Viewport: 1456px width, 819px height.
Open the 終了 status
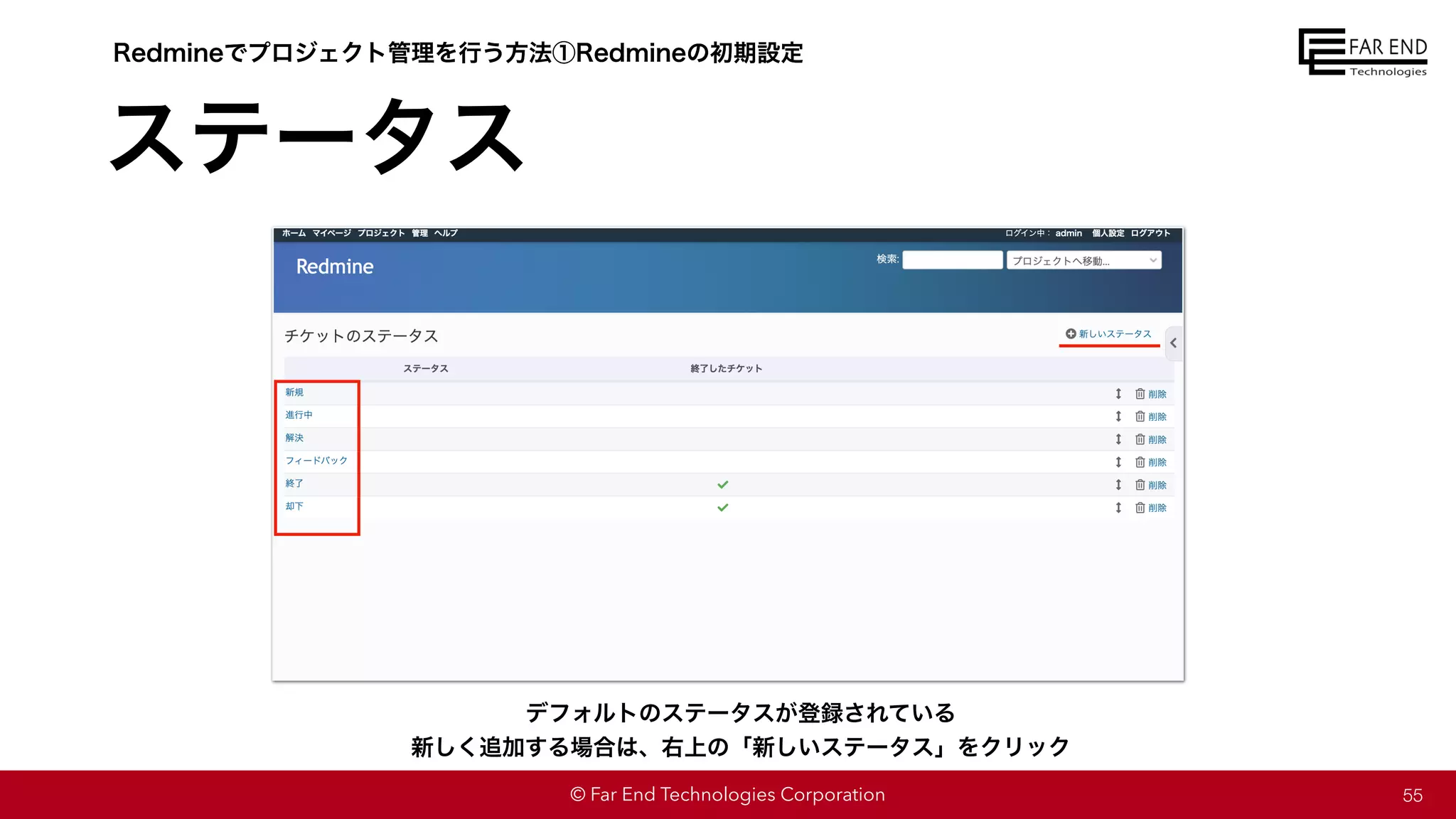(x=294, y=483)
